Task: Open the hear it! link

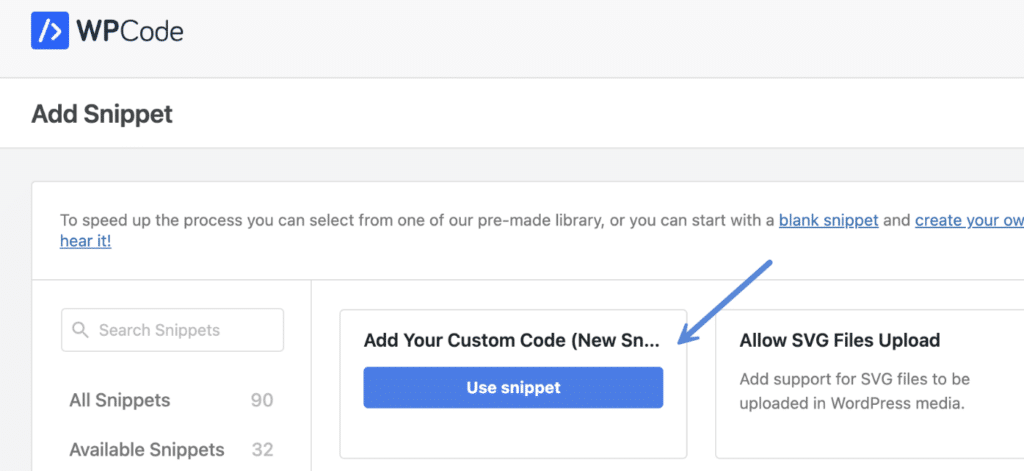Action: tap(86, 241)
